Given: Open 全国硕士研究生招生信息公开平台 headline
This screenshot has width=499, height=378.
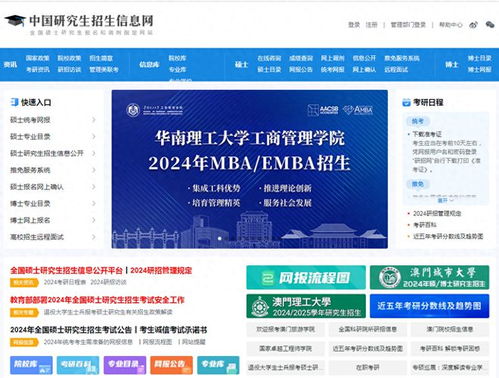Looking at the screenshot, I should 66,270.
